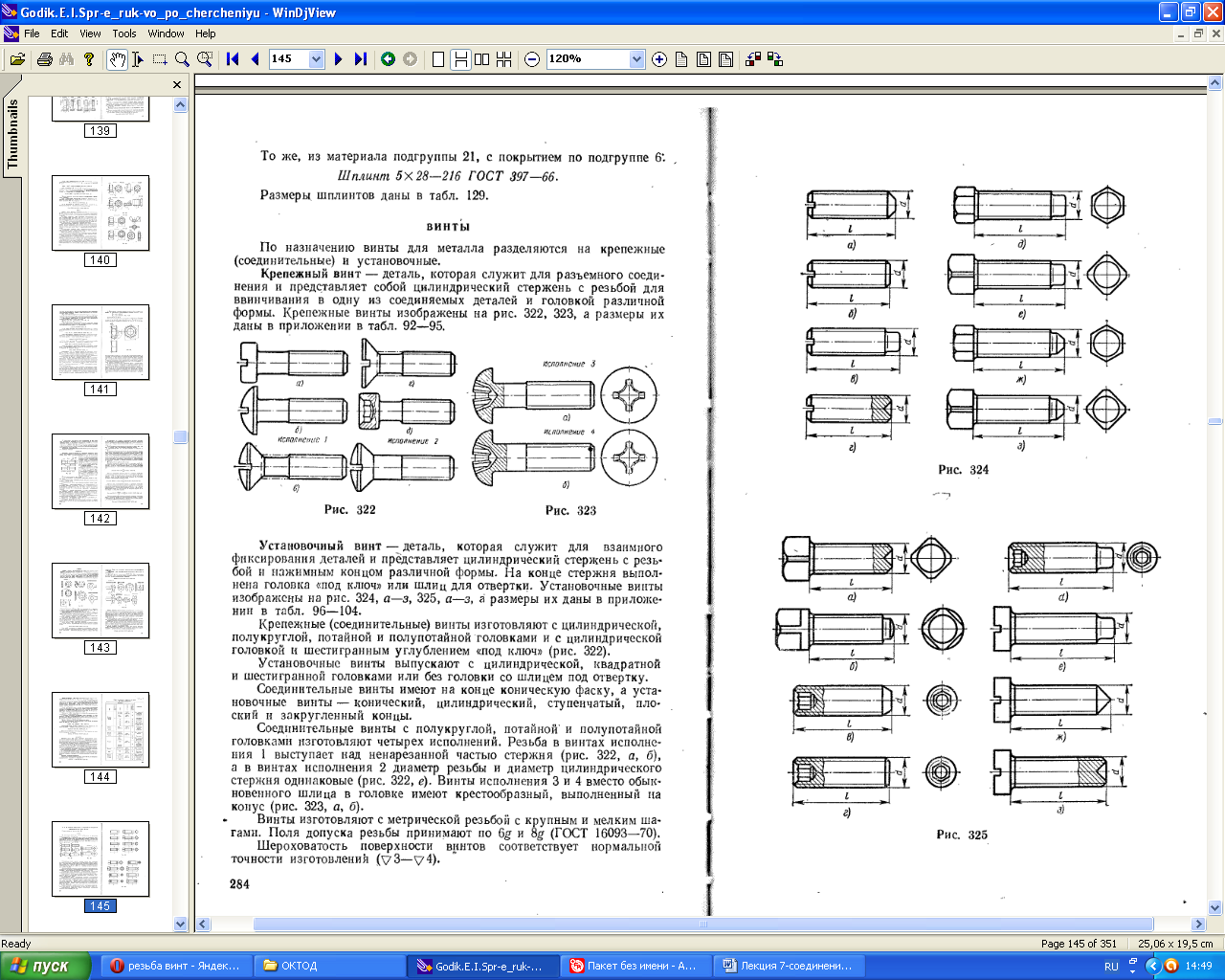Click document vertical scroll up arrow

pos(1215,85)
